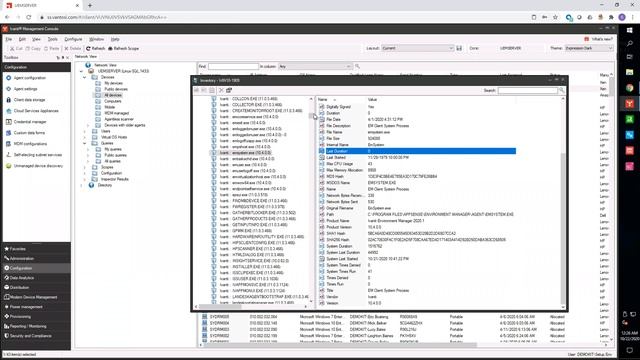Open Cloud Services Appliances tool
The image size is (640, 360).
click(32, 111)
